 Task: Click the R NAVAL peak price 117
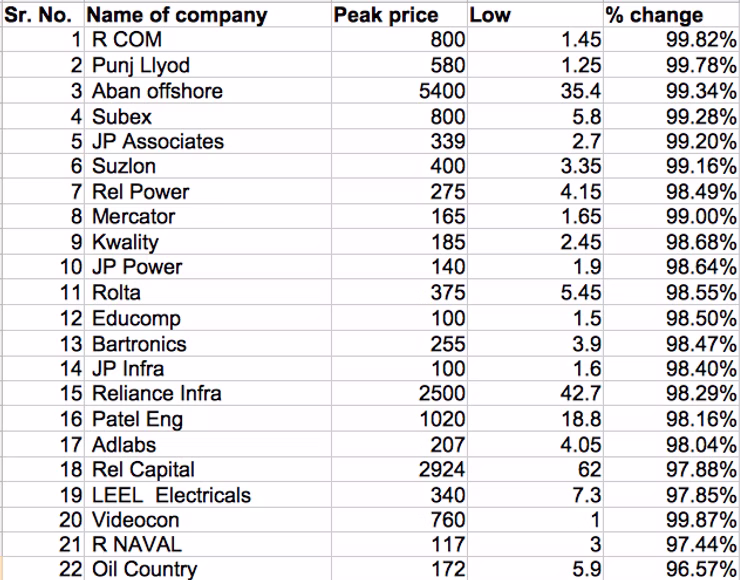399,545
